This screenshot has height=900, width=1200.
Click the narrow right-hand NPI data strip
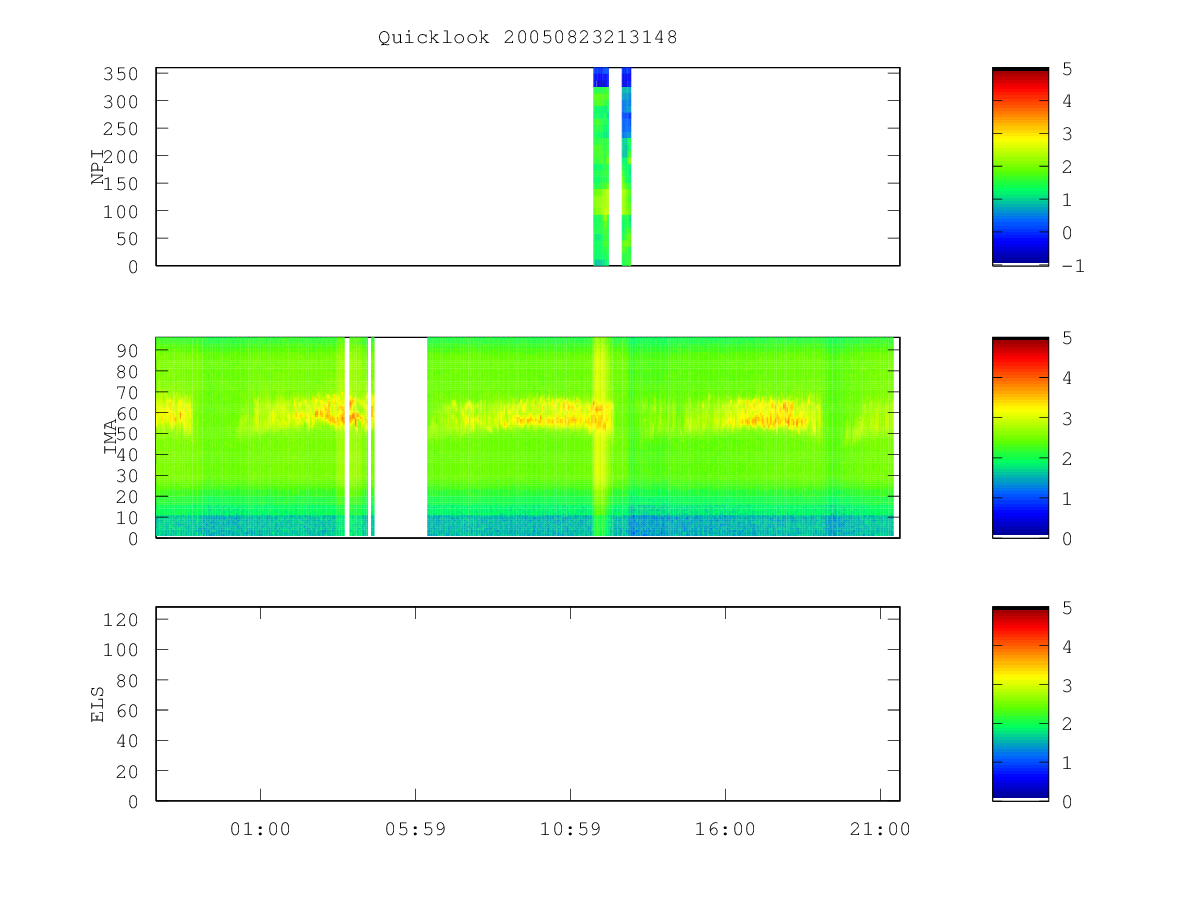click(x=626, y=167)
